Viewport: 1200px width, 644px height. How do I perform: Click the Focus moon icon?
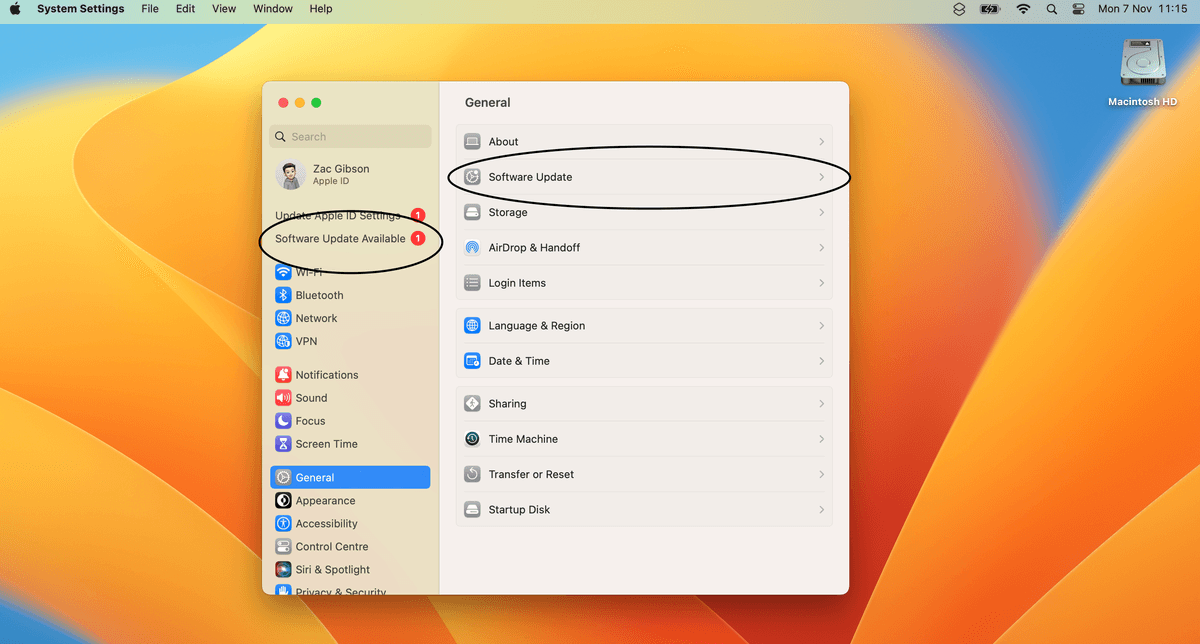tap(283, 421)
